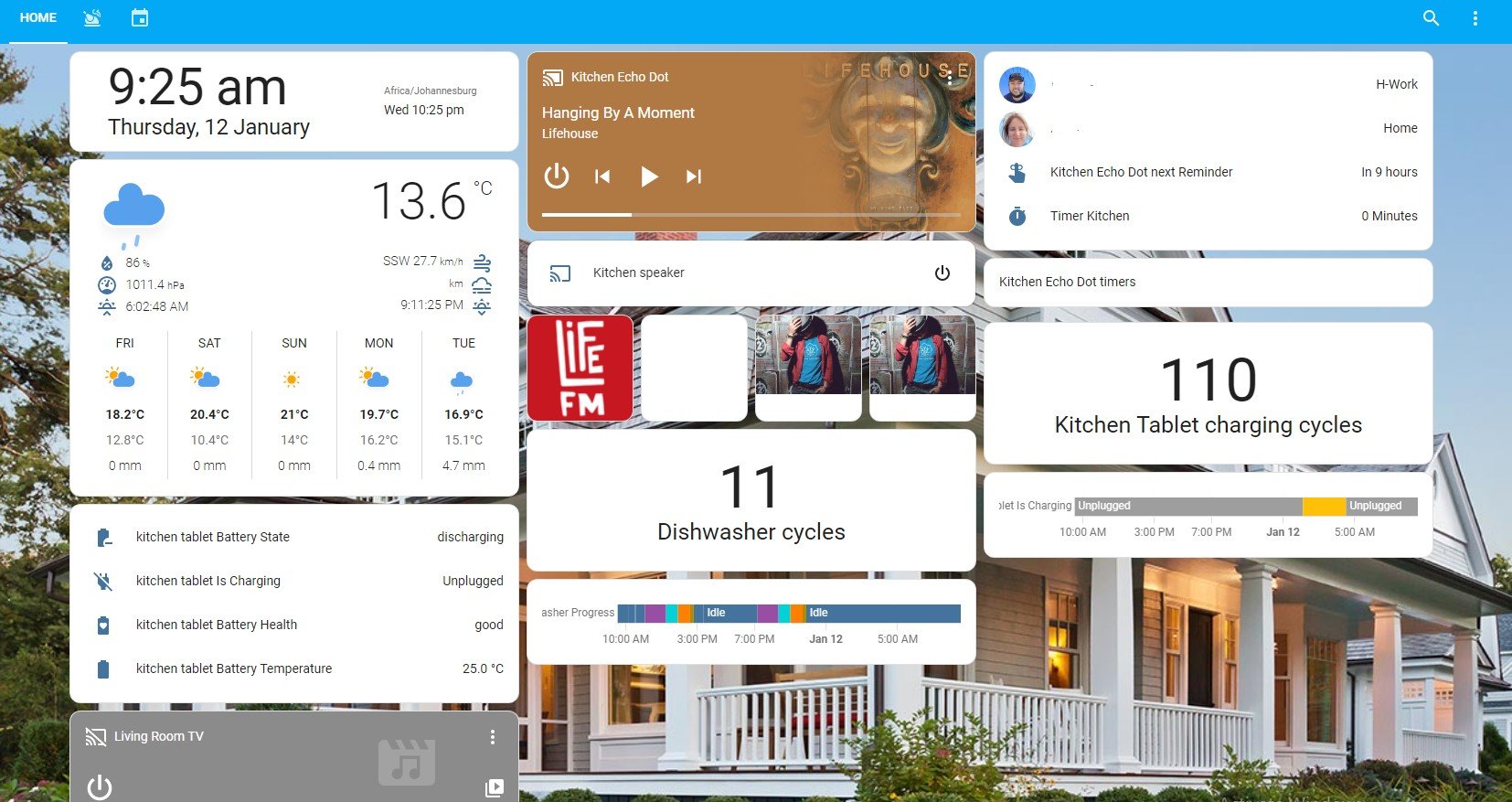Open the search icon in header

[x=1431, y=18]
